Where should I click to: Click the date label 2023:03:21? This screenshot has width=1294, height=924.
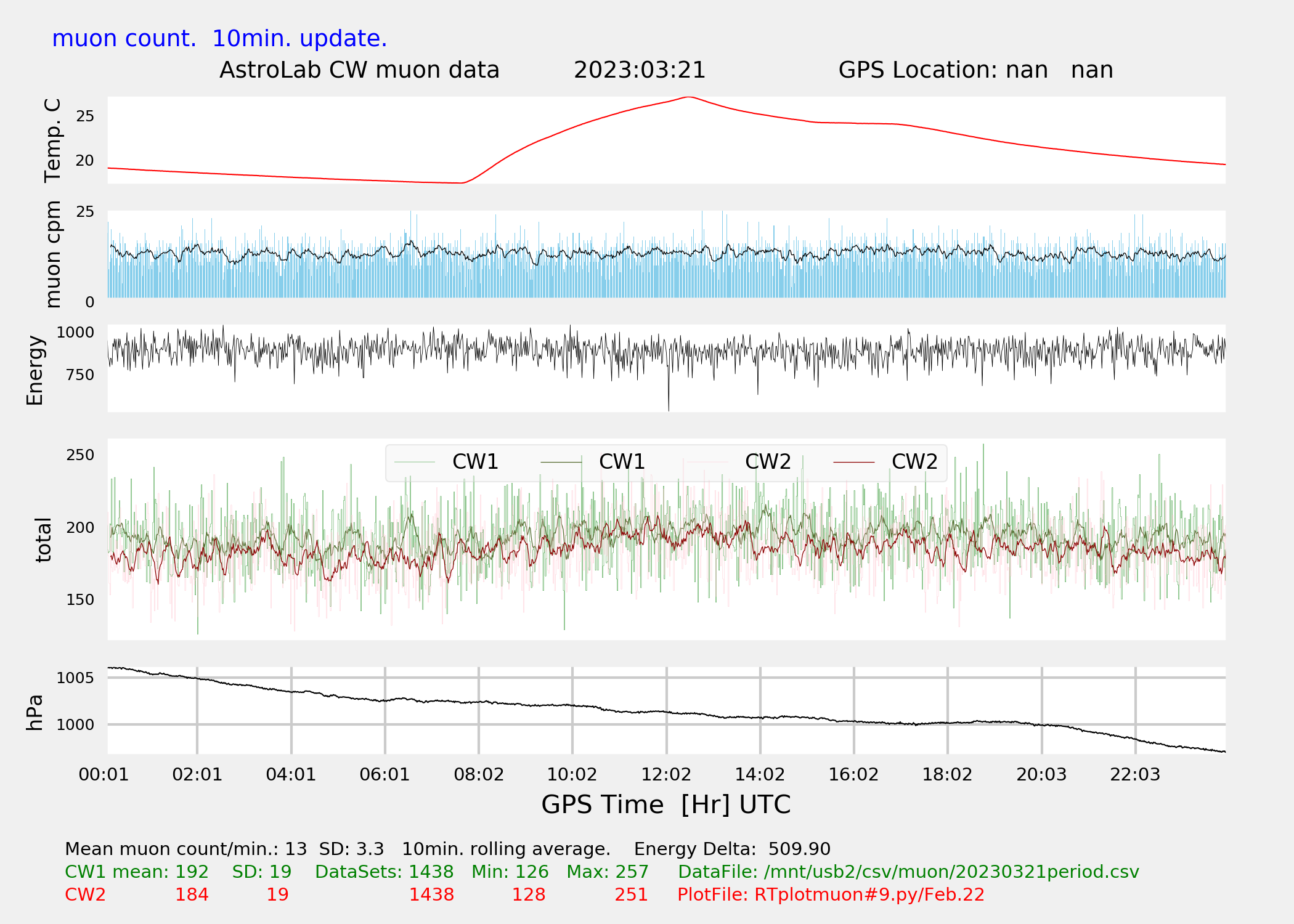(639, 70)
